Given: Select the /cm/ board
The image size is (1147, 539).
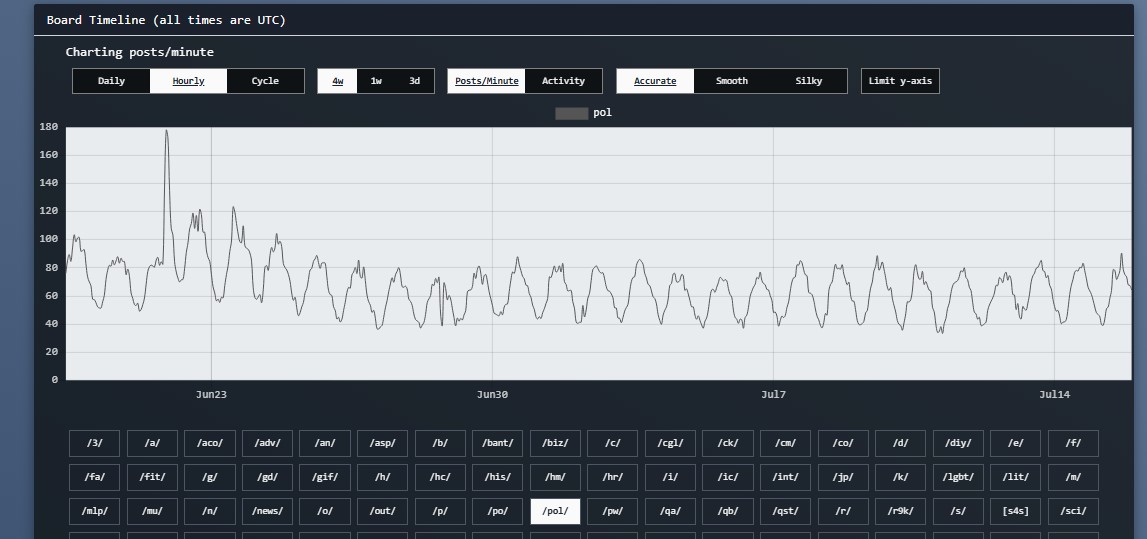Looking at the screenshot, I should tap(786, 443).
